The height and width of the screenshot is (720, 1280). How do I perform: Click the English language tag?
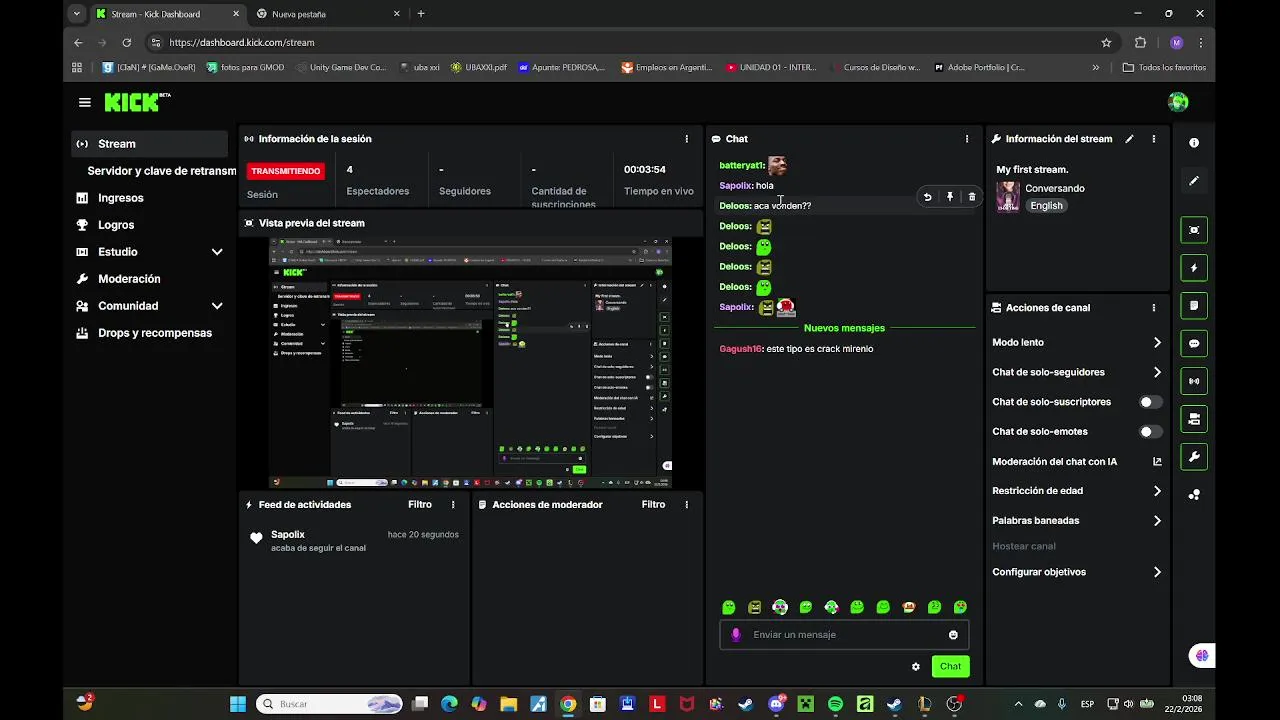[x=1046, y=206]
